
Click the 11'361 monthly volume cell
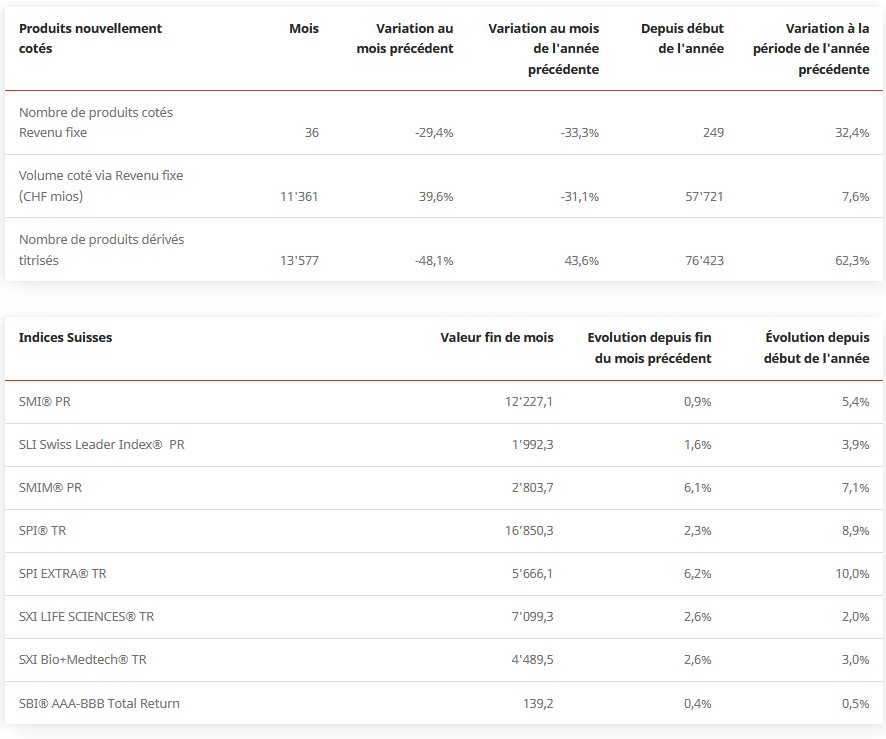click(x=300, y=197)
